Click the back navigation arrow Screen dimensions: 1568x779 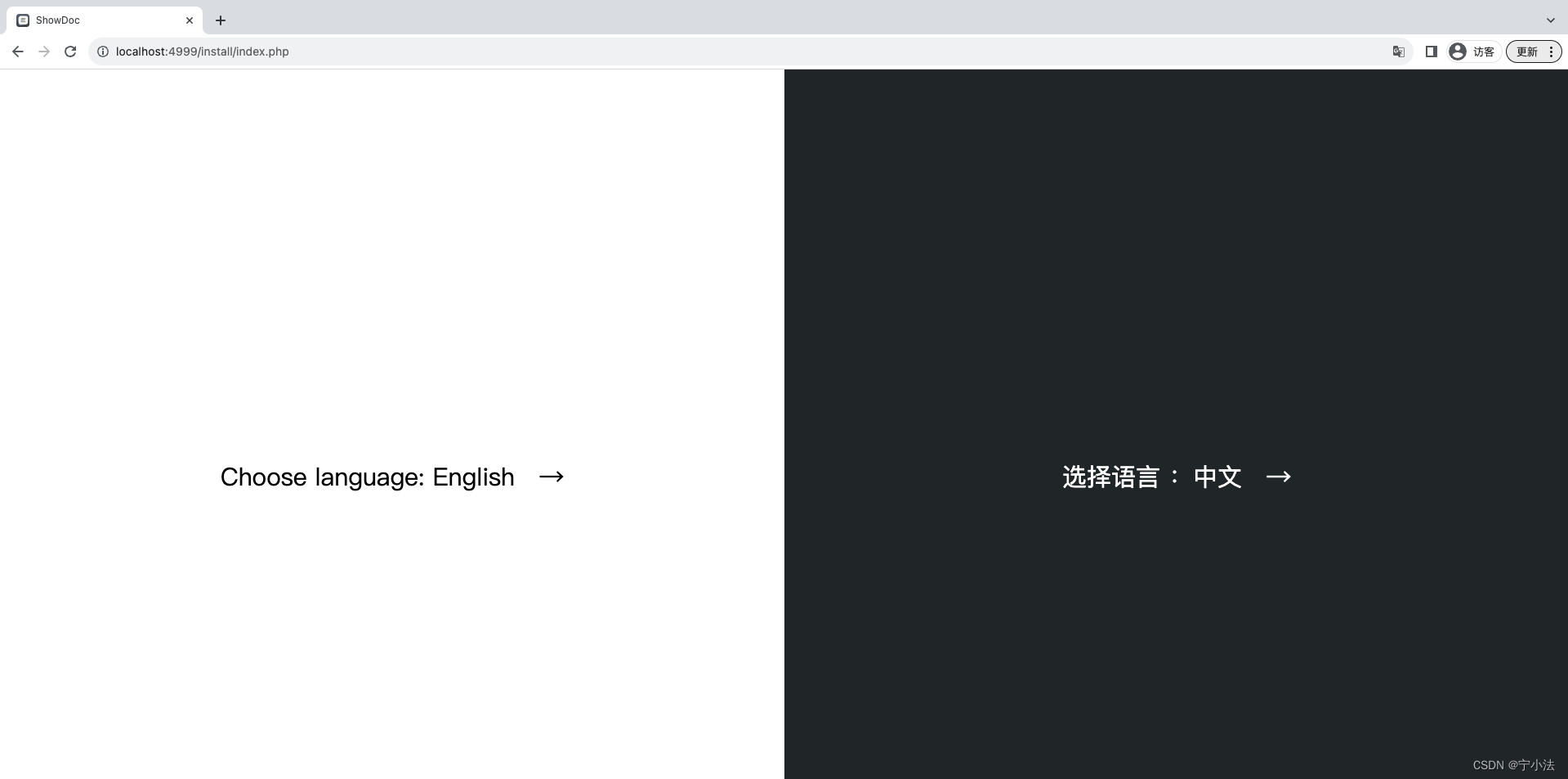point(18,51)
